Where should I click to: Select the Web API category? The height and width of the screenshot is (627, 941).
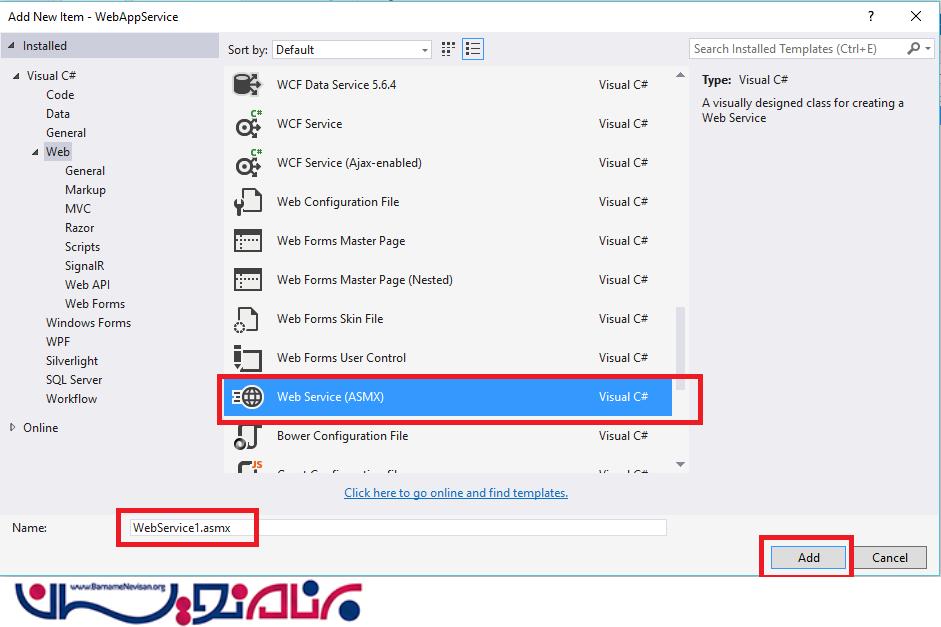coord(87,285)
